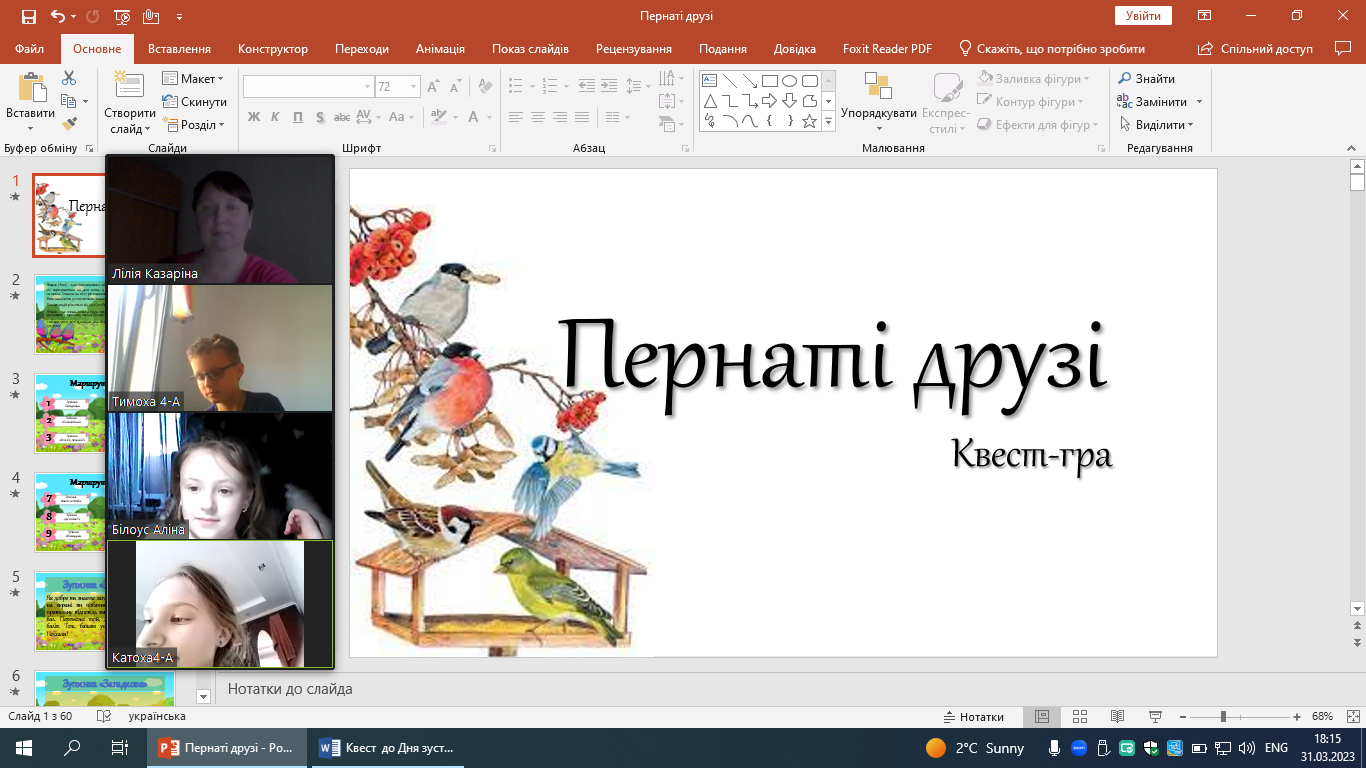The width and height of the screenshot is (1366, 768).
Task: Center align text
Action: click(x=538, y=117)
